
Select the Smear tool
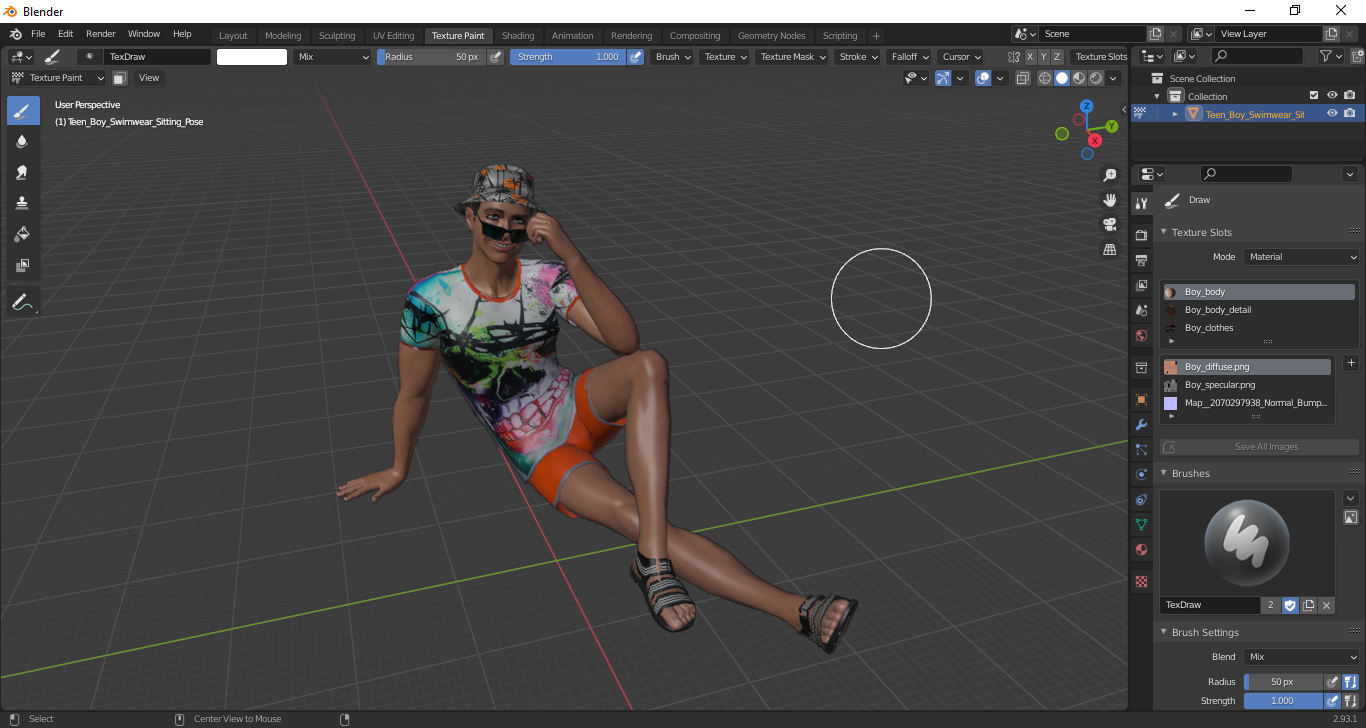23,173
